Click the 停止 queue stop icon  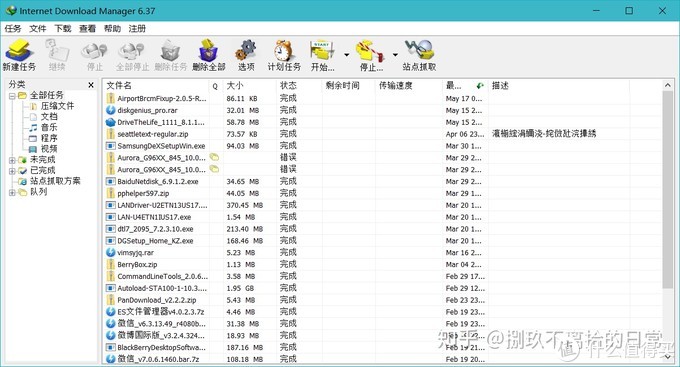point(371,55)
